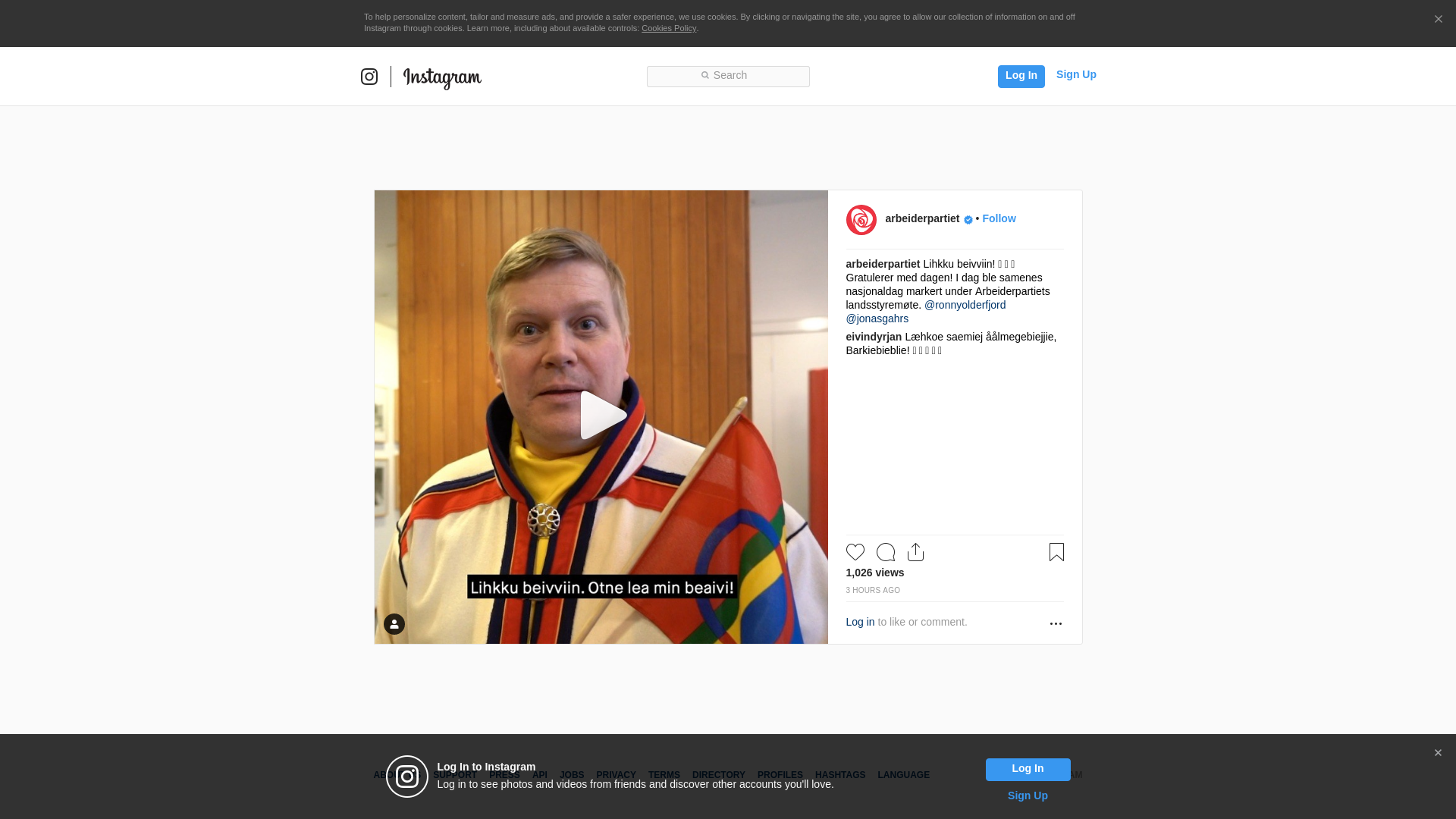The width and height of the screenshot is (1456, 819).
Task: Open arbeiderpartiet name in caption
Action: tap(883, 264)
